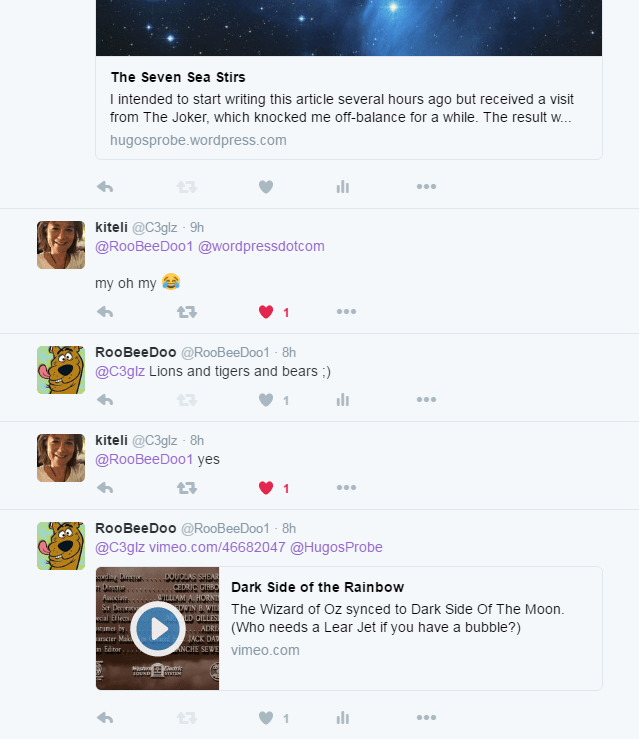Viewport: 639px width, 739px height.
Task: Reply to the Dark Side of the Rainbow tweet
Action: pyautogui.click(x=105, y=718)
